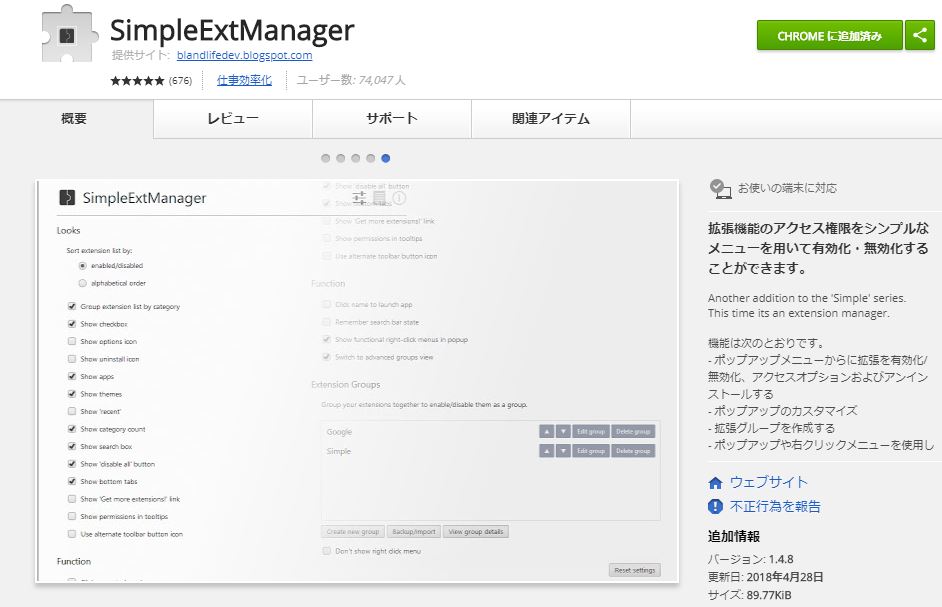Image resolution: width=942 pixels, height=607 pixels.
Task: Toggle the Show apps checkbox
Action: click(x=72, y=376)
